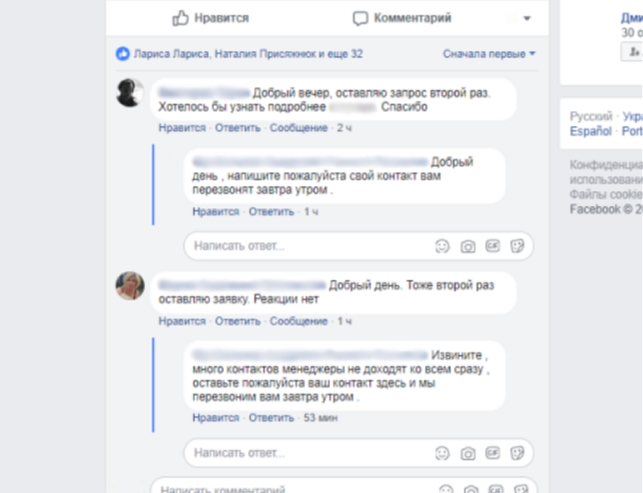Click the Комментарий speech bubble icon
Screen dimensions: 643x493
click(x=360, y=18)
